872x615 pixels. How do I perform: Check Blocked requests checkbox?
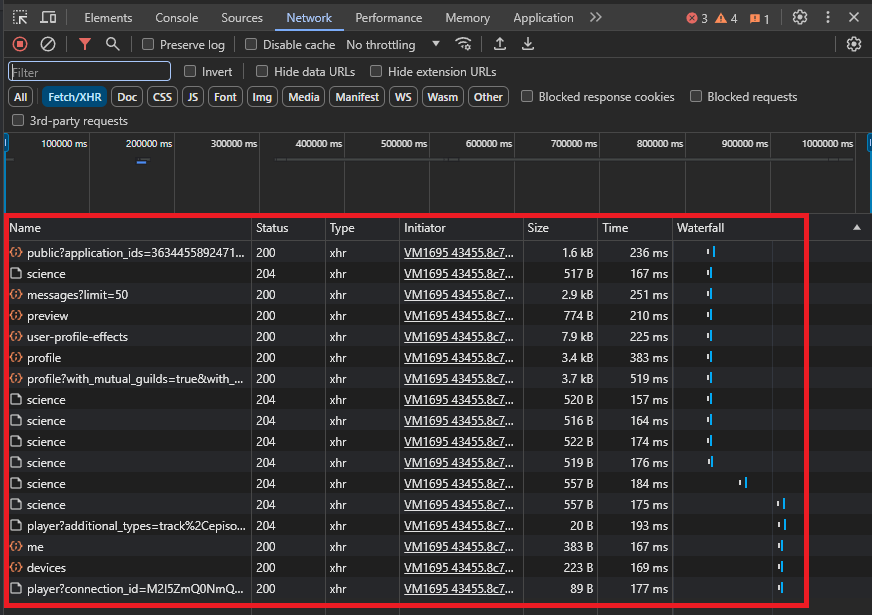pos(696,96)
